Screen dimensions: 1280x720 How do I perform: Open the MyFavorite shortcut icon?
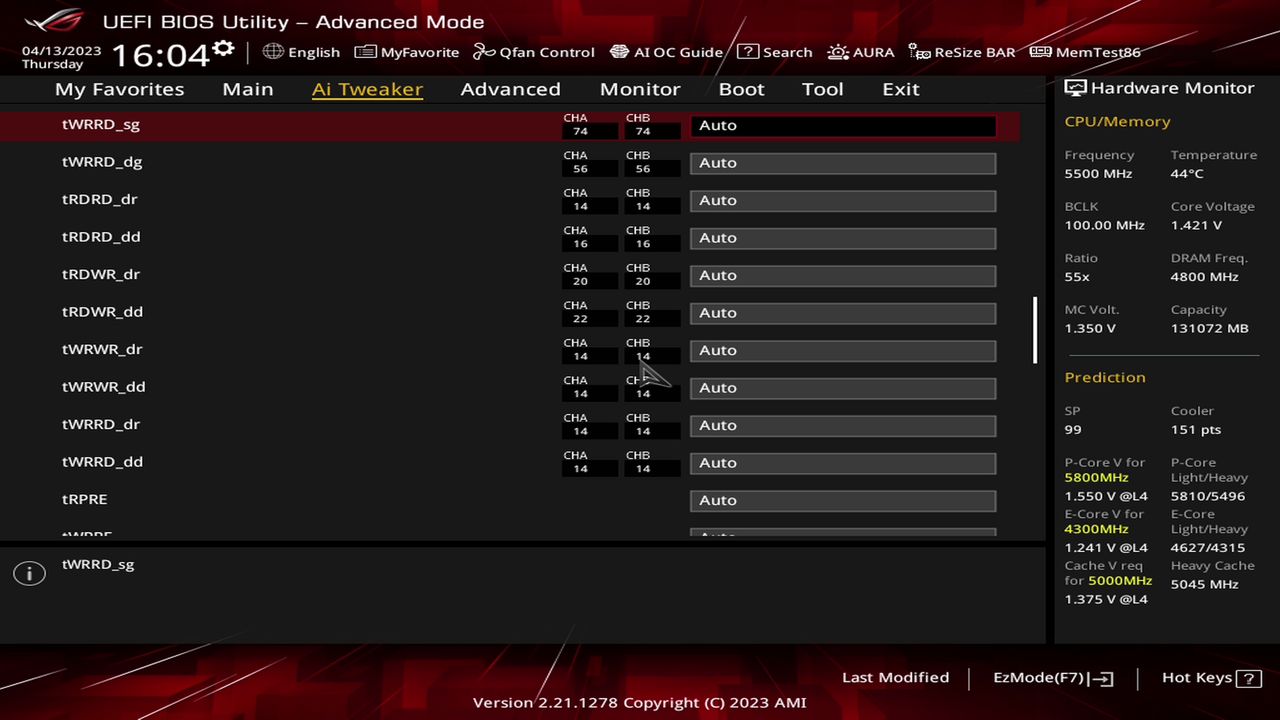pyautogui.click(x=365, y=51)
